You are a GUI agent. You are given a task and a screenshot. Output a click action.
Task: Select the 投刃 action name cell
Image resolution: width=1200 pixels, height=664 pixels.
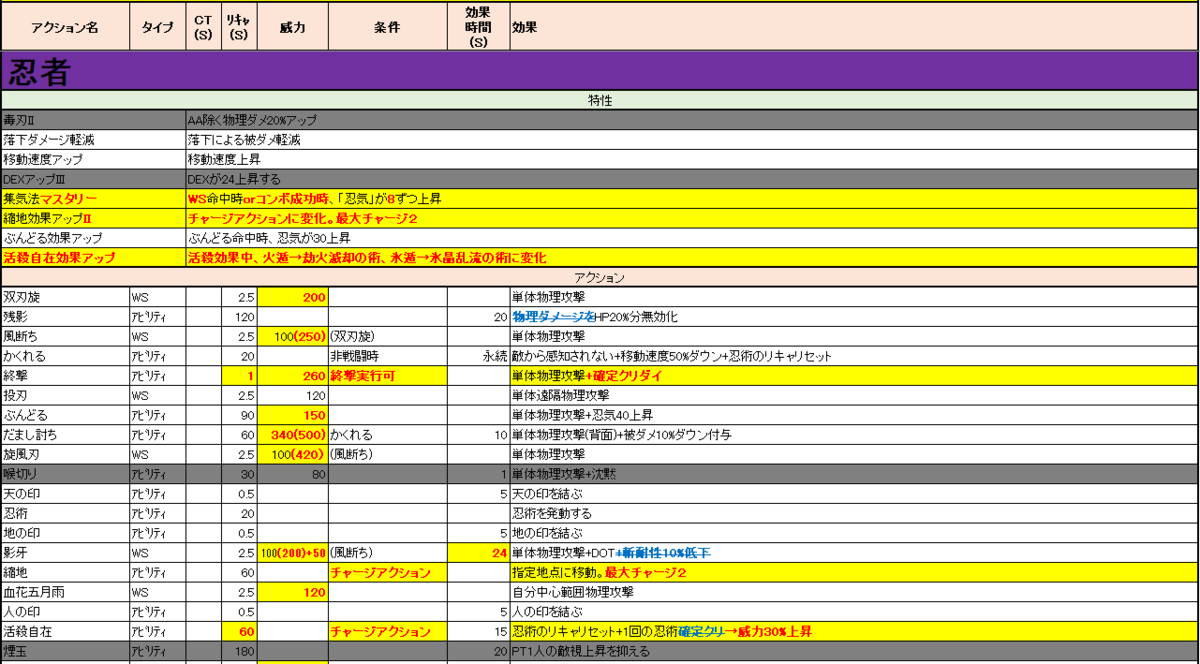[65, 396]
